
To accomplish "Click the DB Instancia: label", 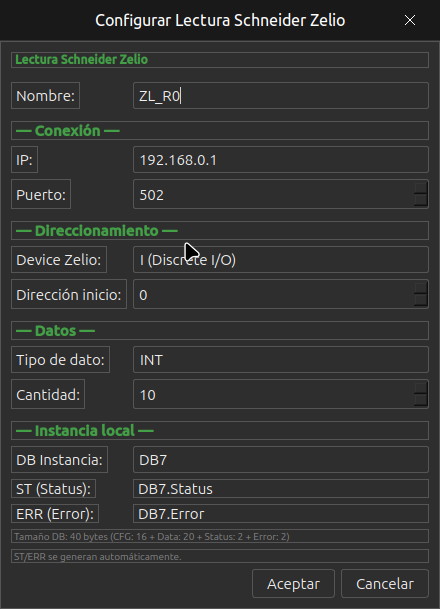I will click(x=59, y=460).
